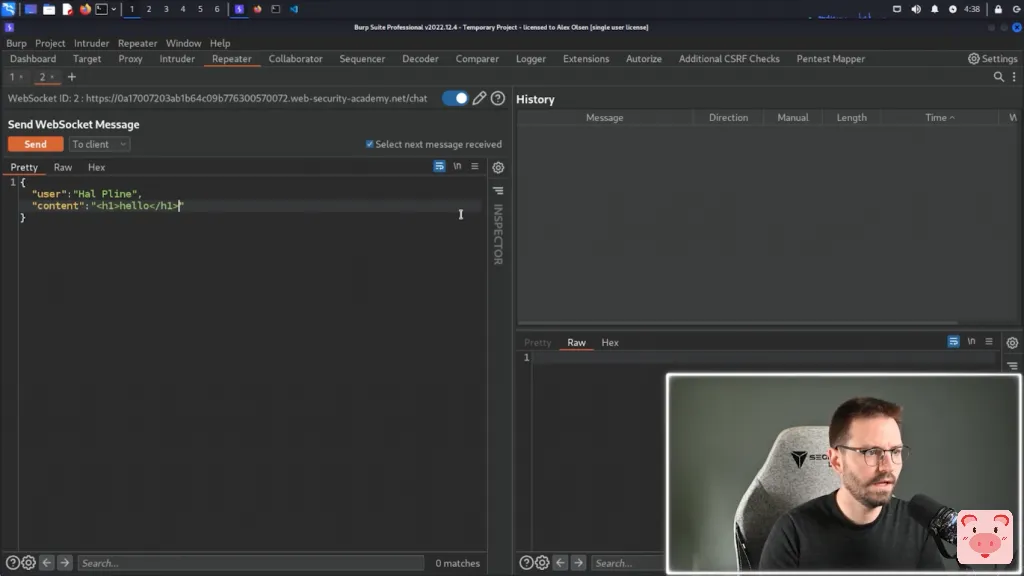Open the help icon next to WebSocket toggle
Viewport: 1024px width, 576px height.
(498, 98)
